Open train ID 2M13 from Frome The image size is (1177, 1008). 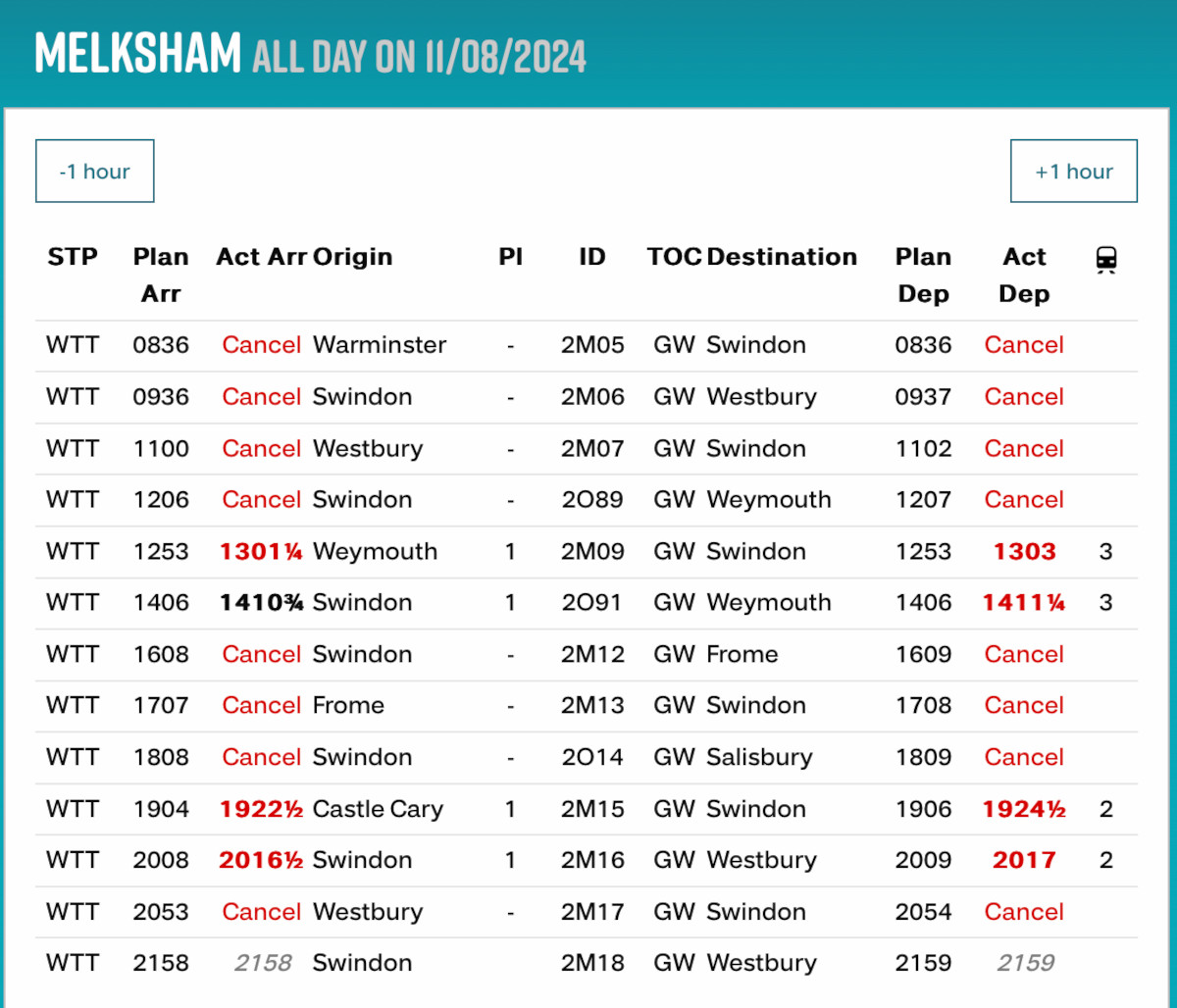click(592, 706)
